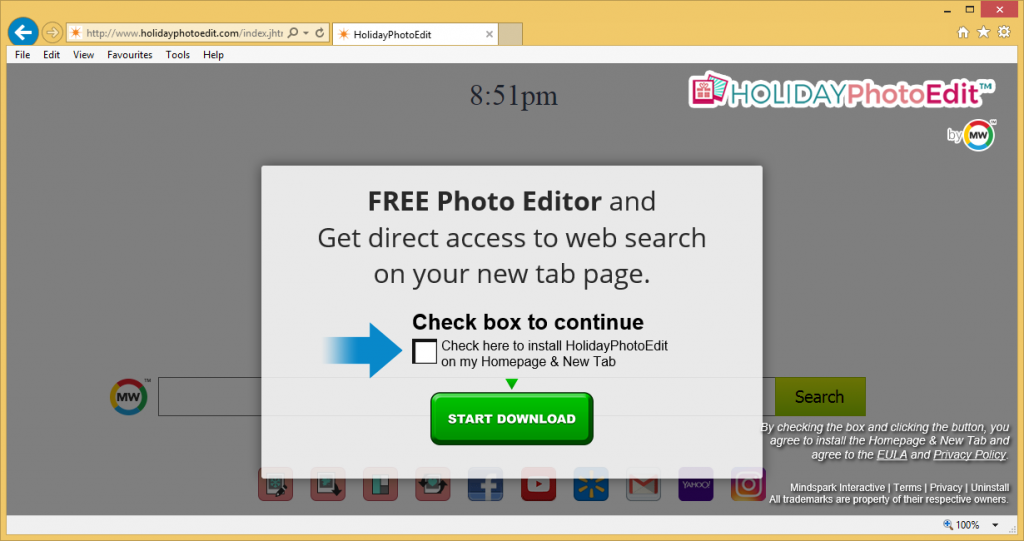Click the HolidayPhotoEdit favicon in address bar
The width and height of the screenshot is (1024, 541).
pos(76,33)
